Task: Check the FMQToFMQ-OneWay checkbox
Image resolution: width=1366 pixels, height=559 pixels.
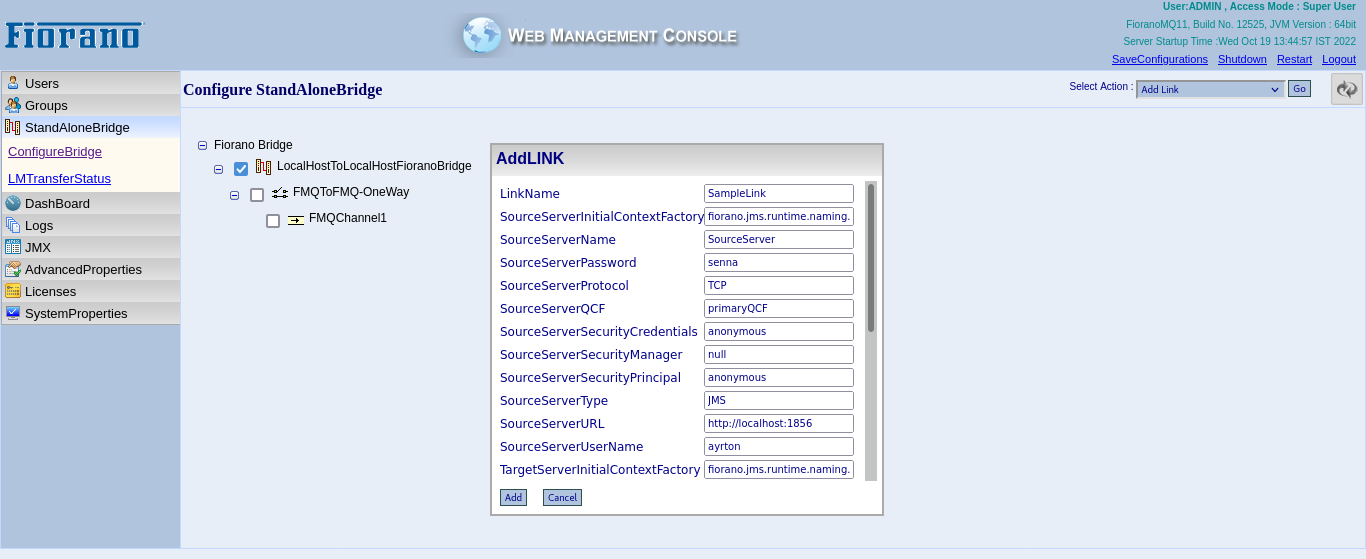Action: [257, 195]
